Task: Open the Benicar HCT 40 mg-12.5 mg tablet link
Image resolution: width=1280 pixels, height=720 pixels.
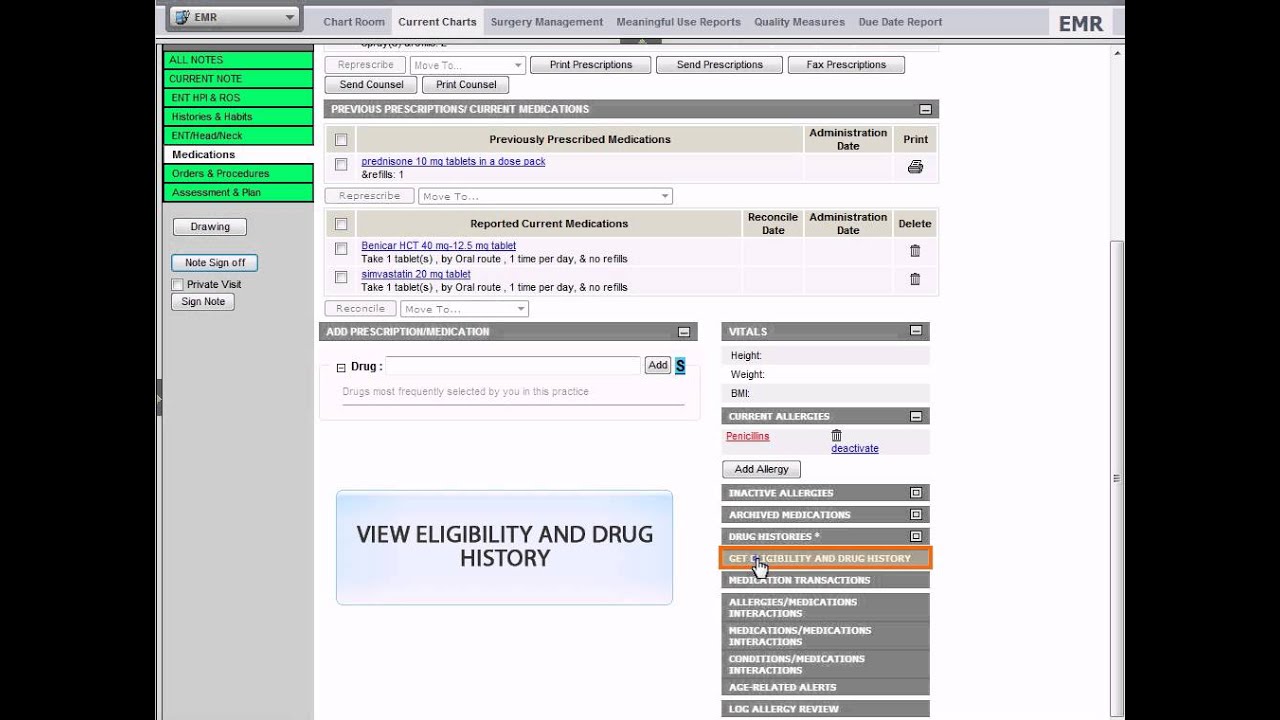Action: pyautogui.click(x=439, y=246)
